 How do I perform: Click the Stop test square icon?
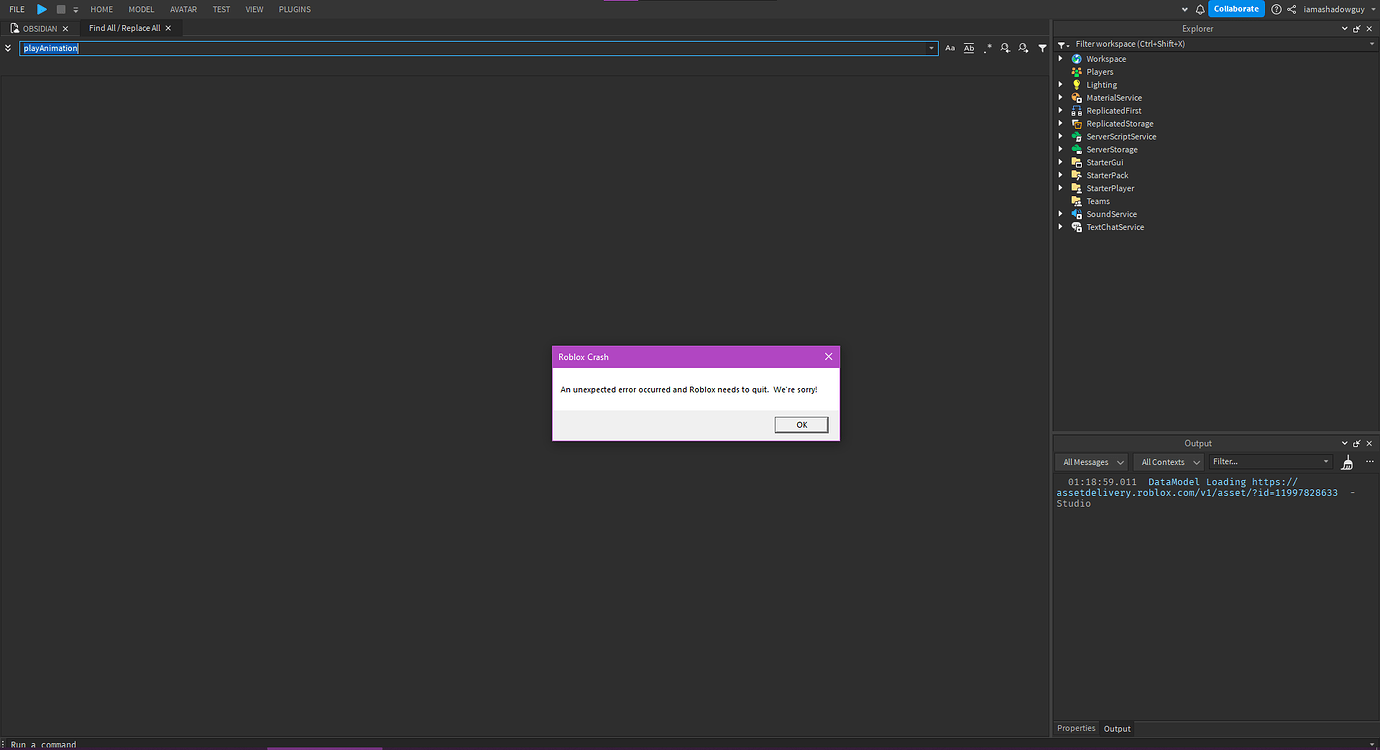pos(61,9)
